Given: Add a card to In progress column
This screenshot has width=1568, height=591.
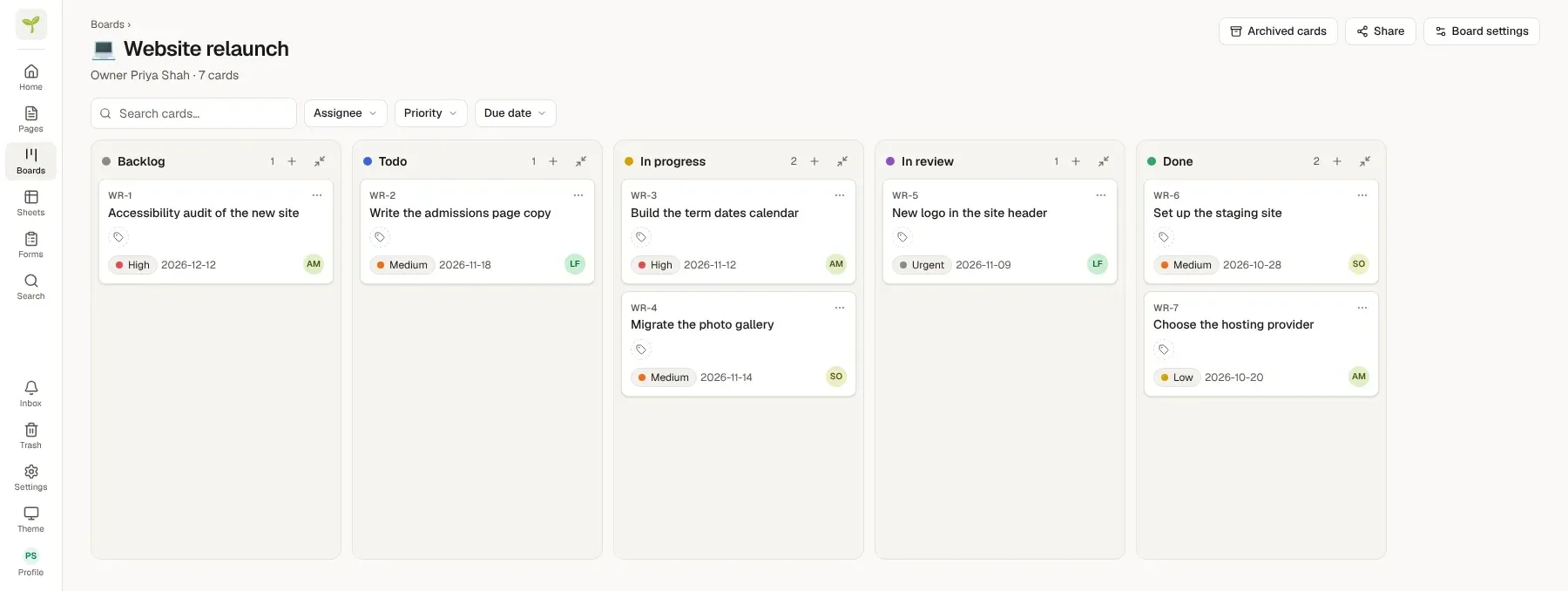Looking at the screenshot, I should [814, 161].
